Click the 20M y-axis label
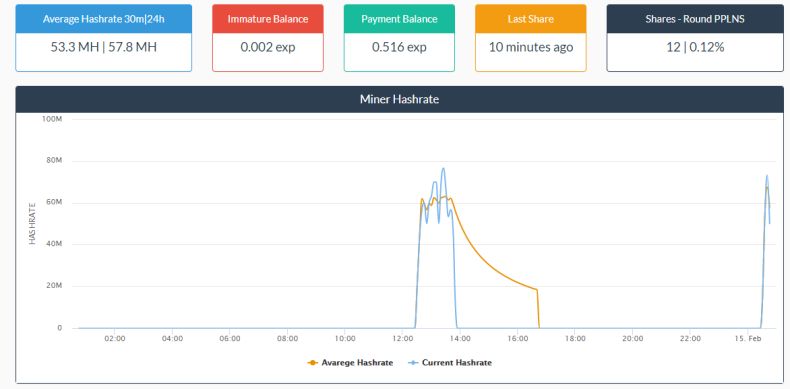 click(x=54, y=286)
